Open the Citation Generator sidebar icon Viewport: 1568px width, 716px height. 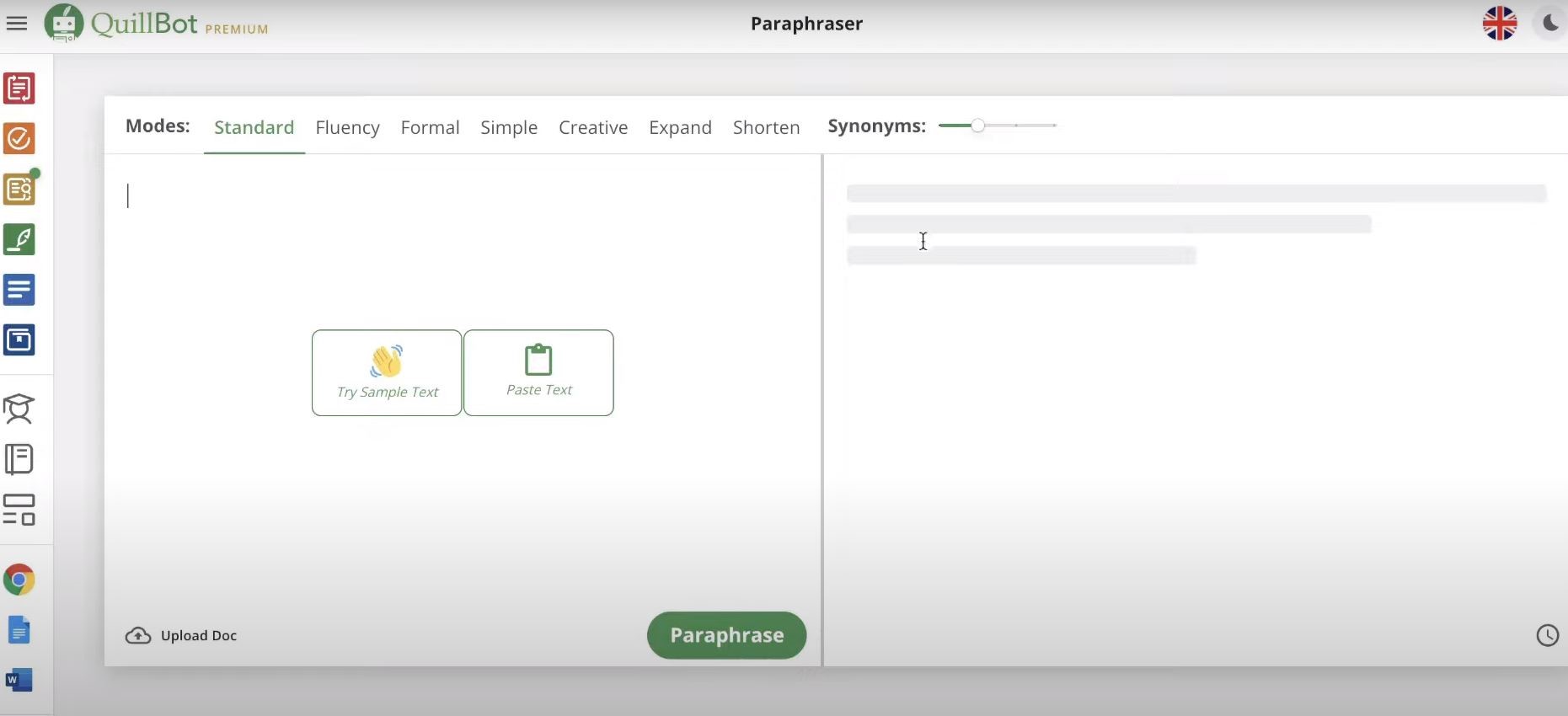(19, 340)
